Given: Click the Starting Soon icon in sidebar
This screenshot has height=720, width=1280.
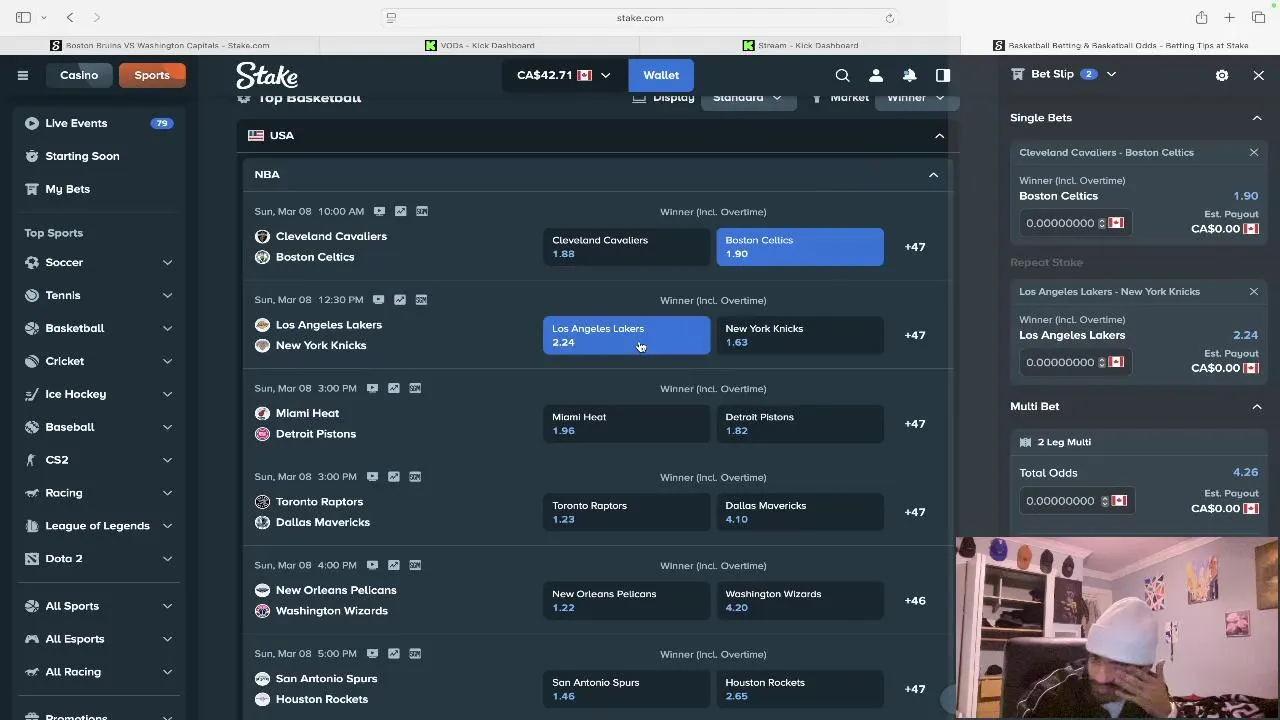Looking at the screenshot, I should click(x=32, y=156).
